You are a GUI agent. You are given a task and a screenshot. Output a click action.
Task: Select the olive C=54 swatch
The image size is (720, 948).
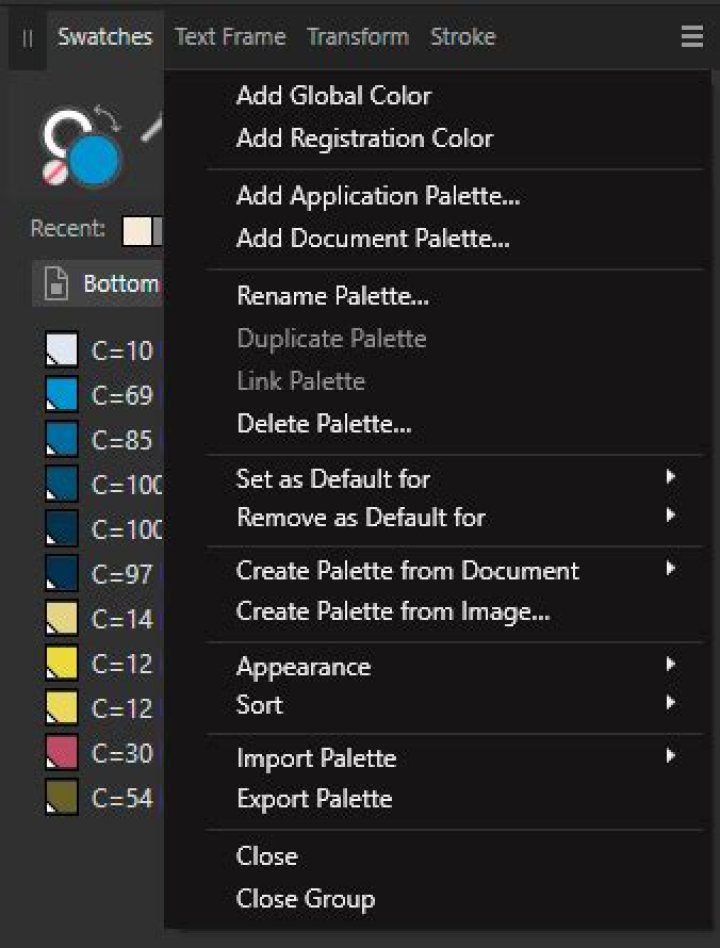[x=62, y=796]
